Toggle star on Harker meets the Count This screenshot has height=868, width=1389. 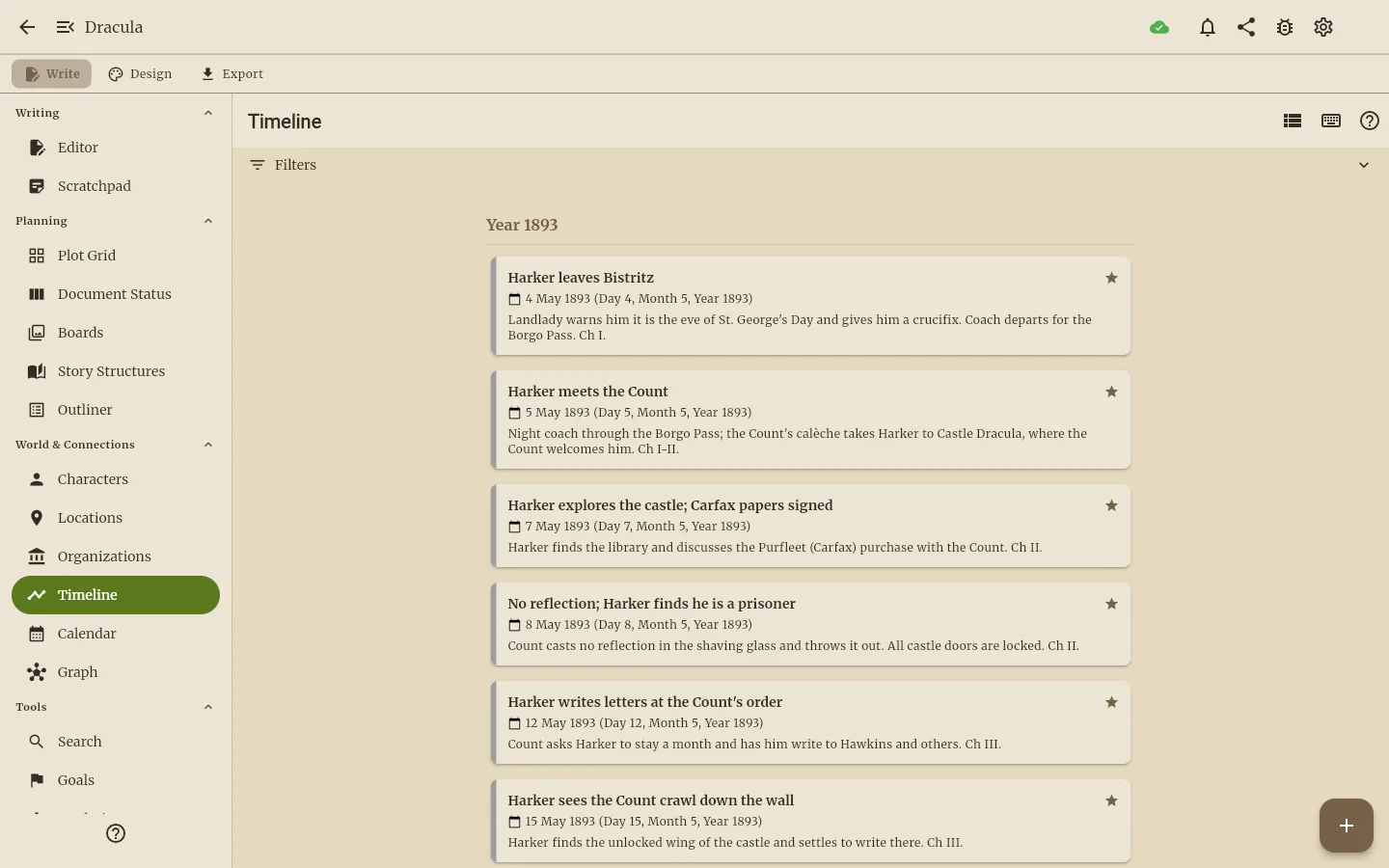[x=1111, y=392]
